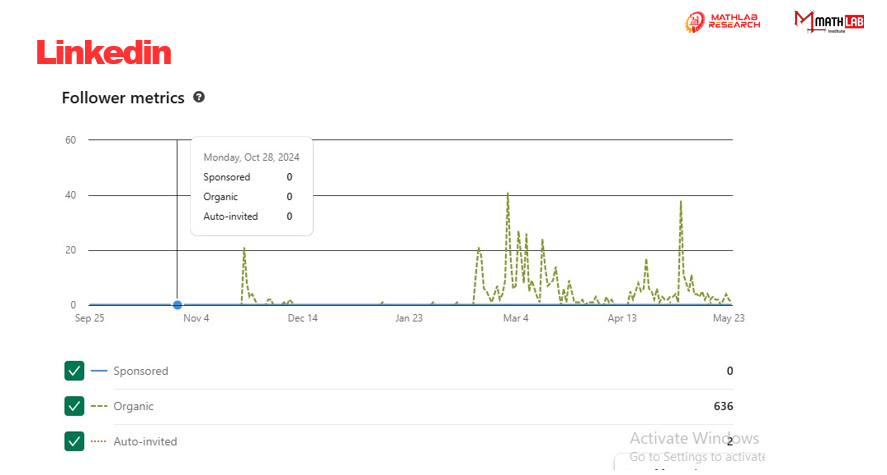Click the tooltip Auto-invited row
This screenshot has height=475, width=887.
[x=248, y=217]
